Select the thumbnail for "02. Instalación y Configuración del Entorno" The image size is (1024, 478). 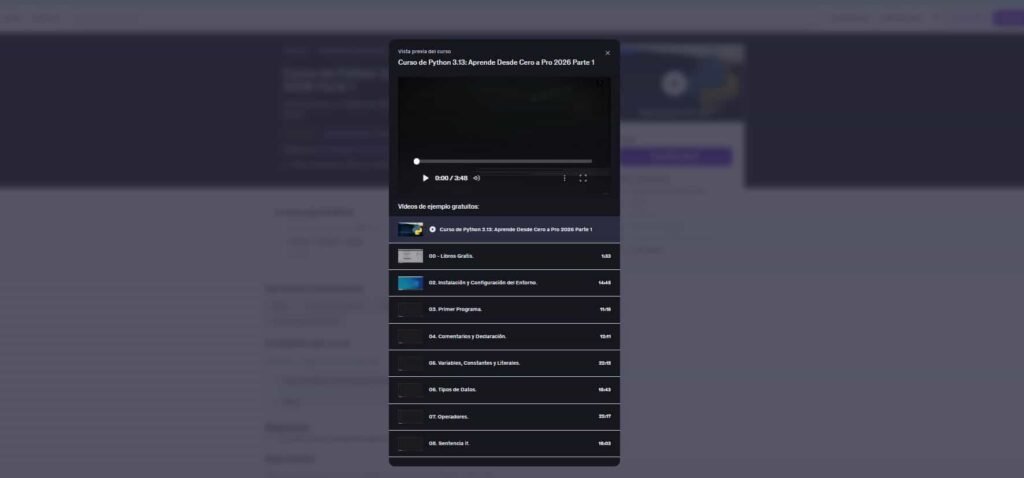click(410, 283)
